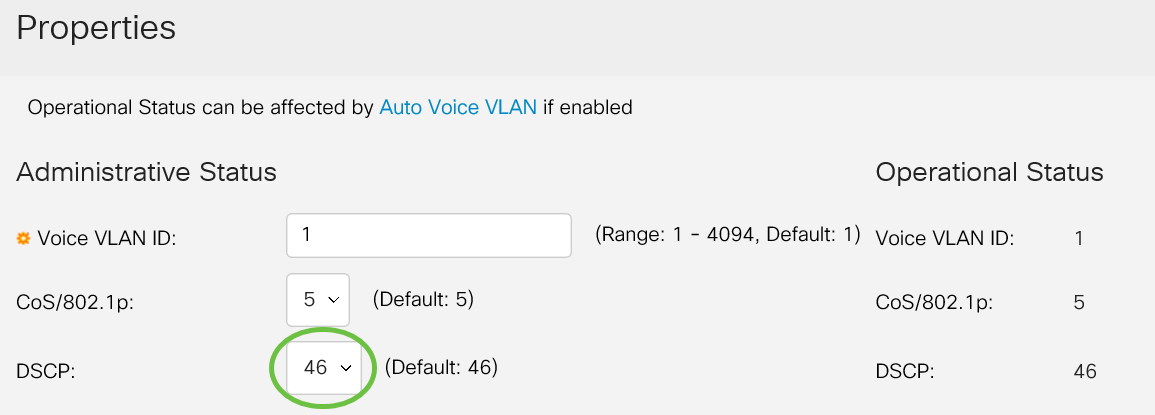Select the operational CoS/802.1p value 5
Image resolution: width=1155 pixels, height=415 pixels.
1079,303
